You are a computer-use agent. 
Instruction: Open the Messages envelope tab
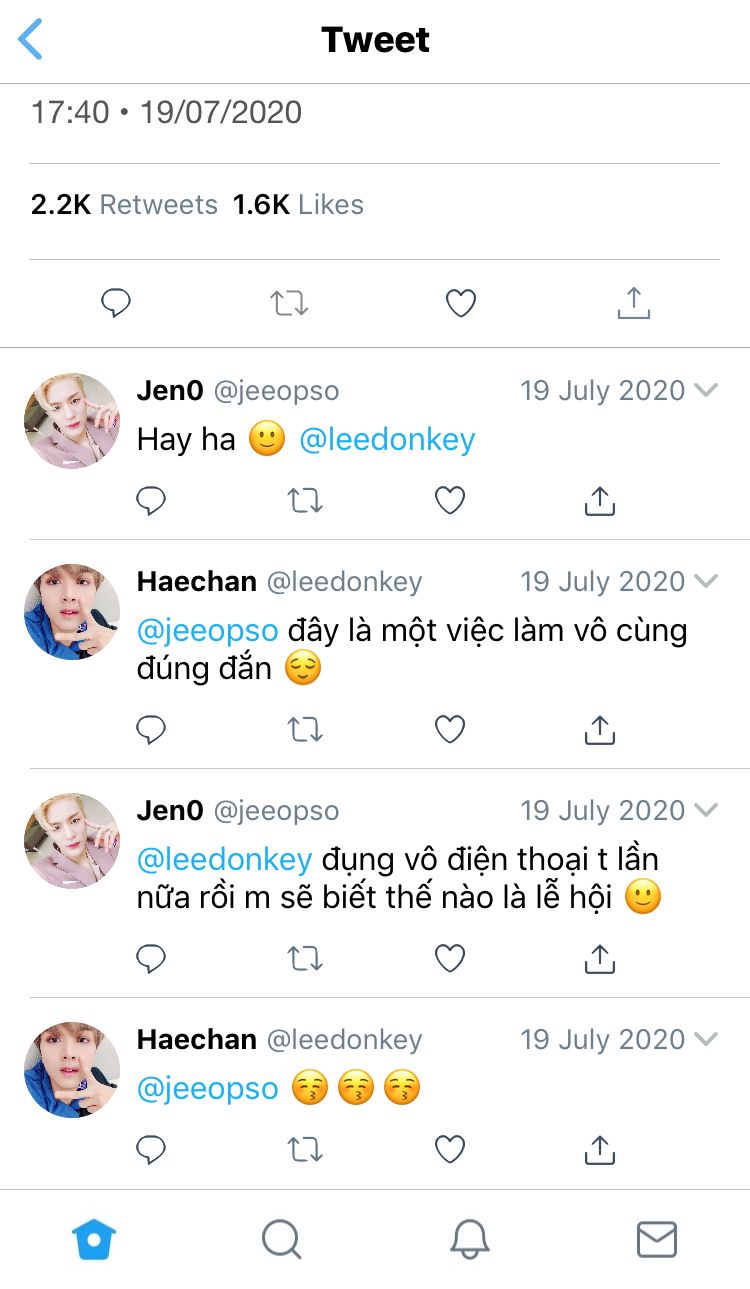[x=657, y=1240]
